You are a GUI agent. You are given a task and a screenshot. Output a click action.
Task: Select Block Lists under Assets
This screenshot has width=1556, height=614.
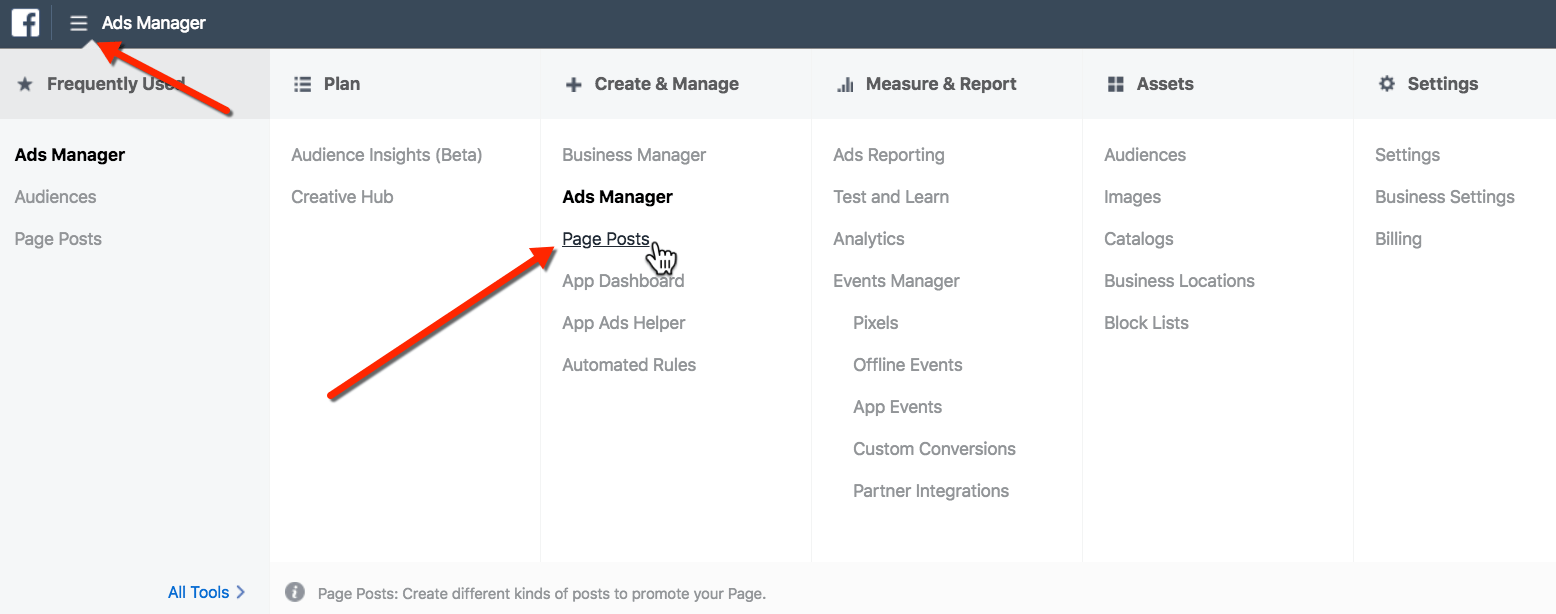coord(1146,322)
